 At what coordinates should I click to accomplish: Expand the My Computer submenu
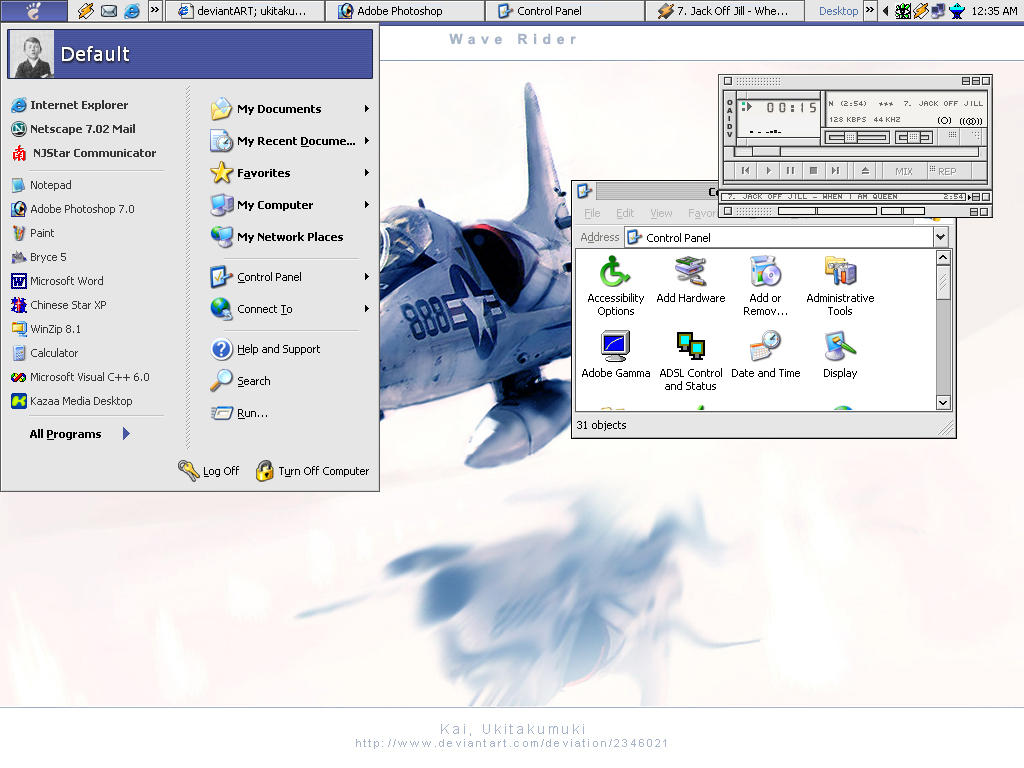point(367,205)
